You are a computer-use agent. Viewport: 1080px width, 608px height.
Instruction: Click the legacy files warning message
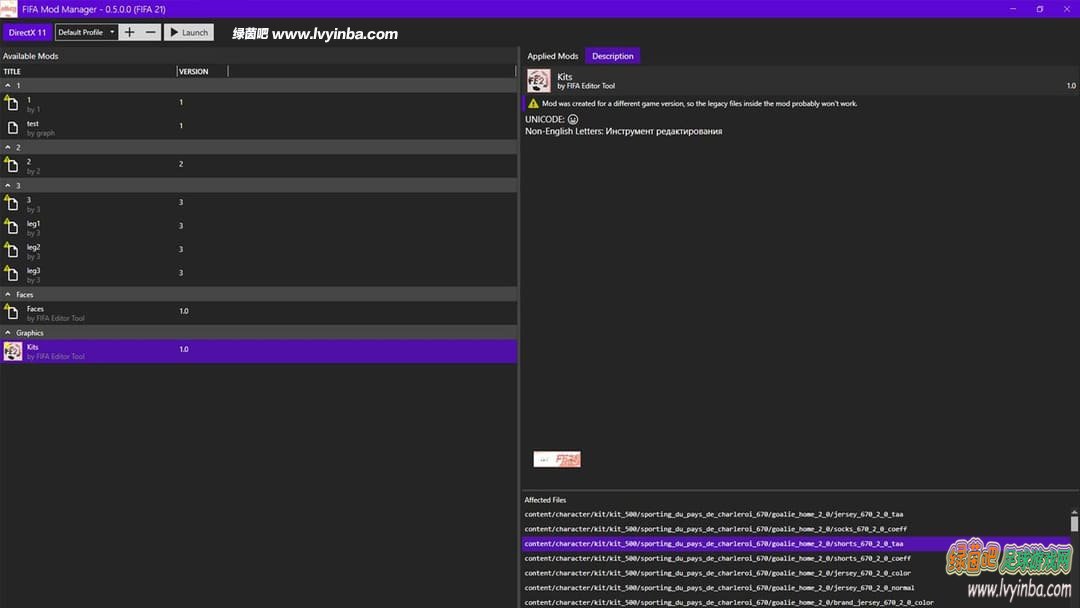[x=699, y=103]
